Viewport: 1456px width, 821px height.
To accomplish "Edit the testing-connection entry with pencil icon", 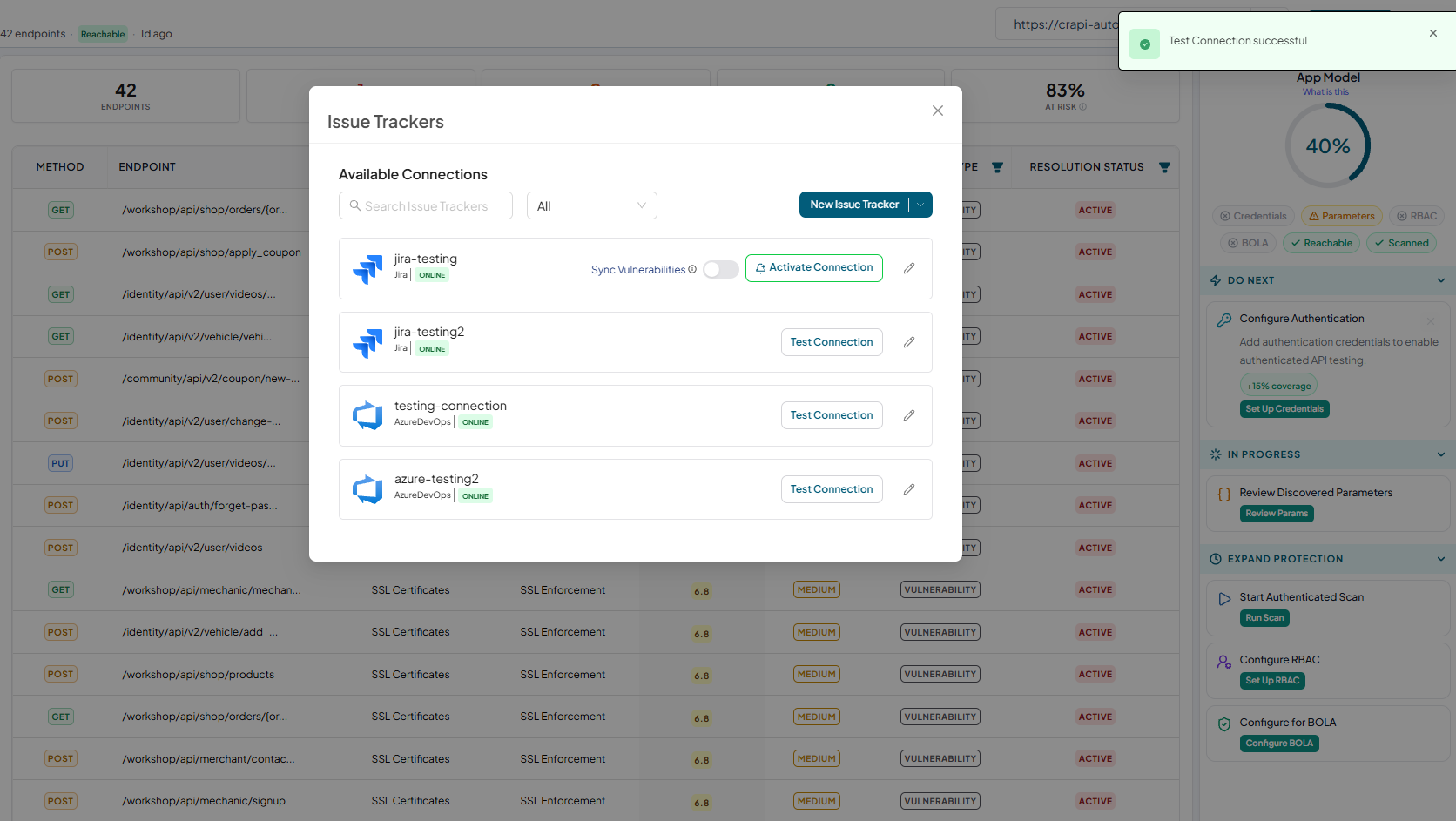I will click(x=909, y=415).
